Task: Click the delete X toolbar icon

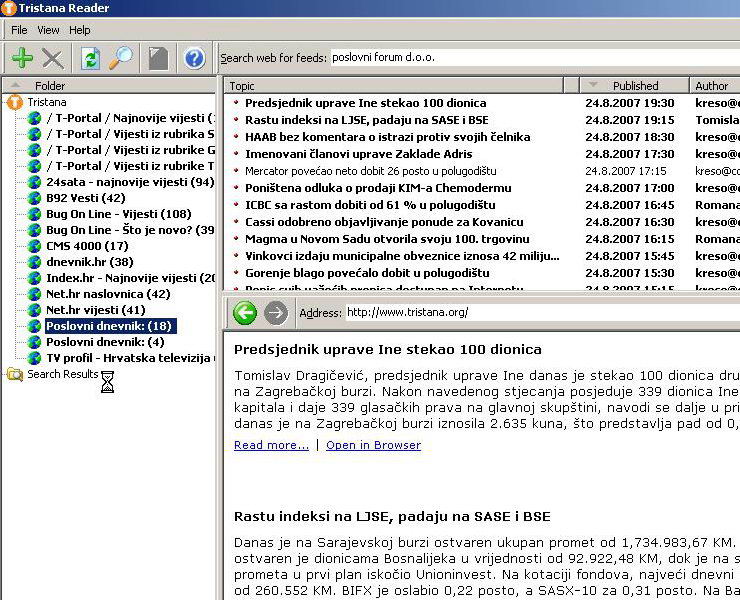Action: coord(53,58)
